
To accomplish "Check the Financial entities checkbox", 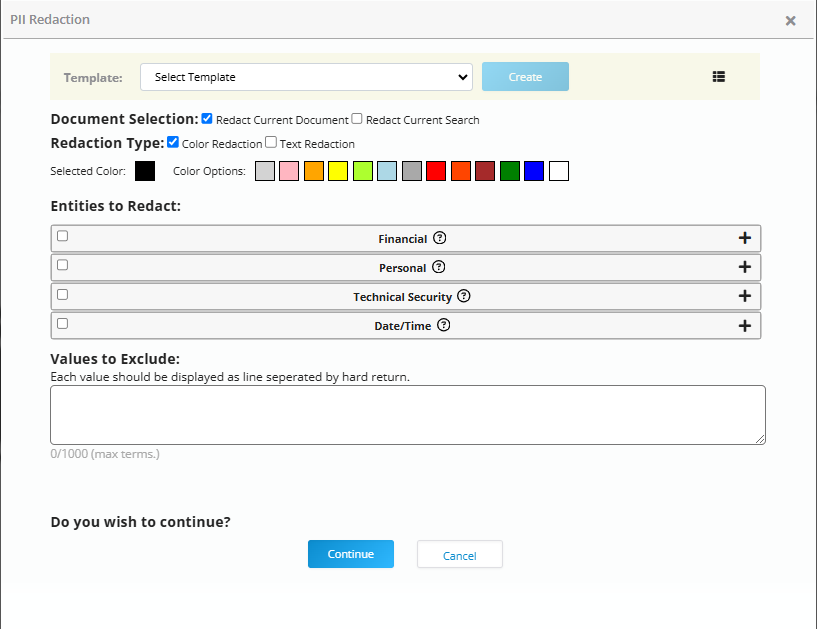I will [x=63, y=236].
